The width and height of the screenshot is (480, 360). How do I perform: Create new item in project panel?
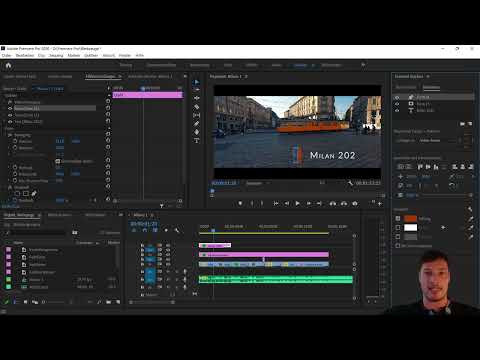click(x=118, y=302)
